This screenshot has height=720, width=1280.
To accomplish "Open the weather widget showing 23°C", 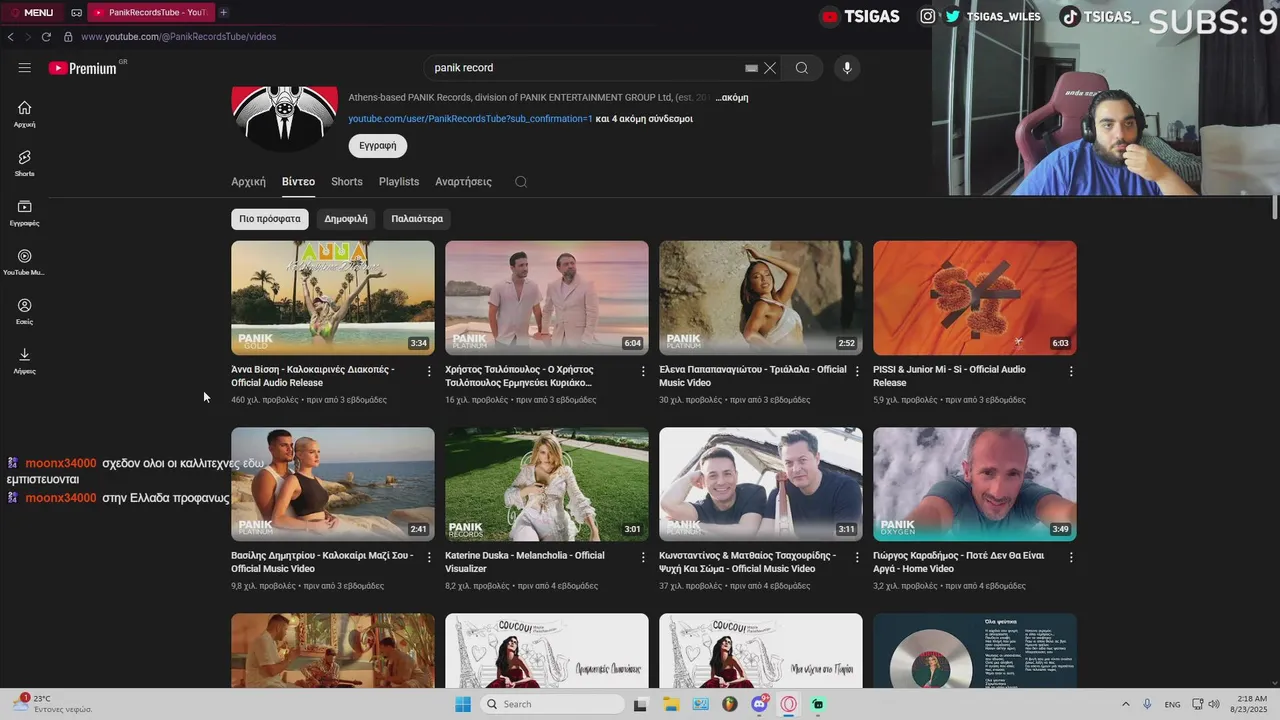I will click(x=52, y=704).
